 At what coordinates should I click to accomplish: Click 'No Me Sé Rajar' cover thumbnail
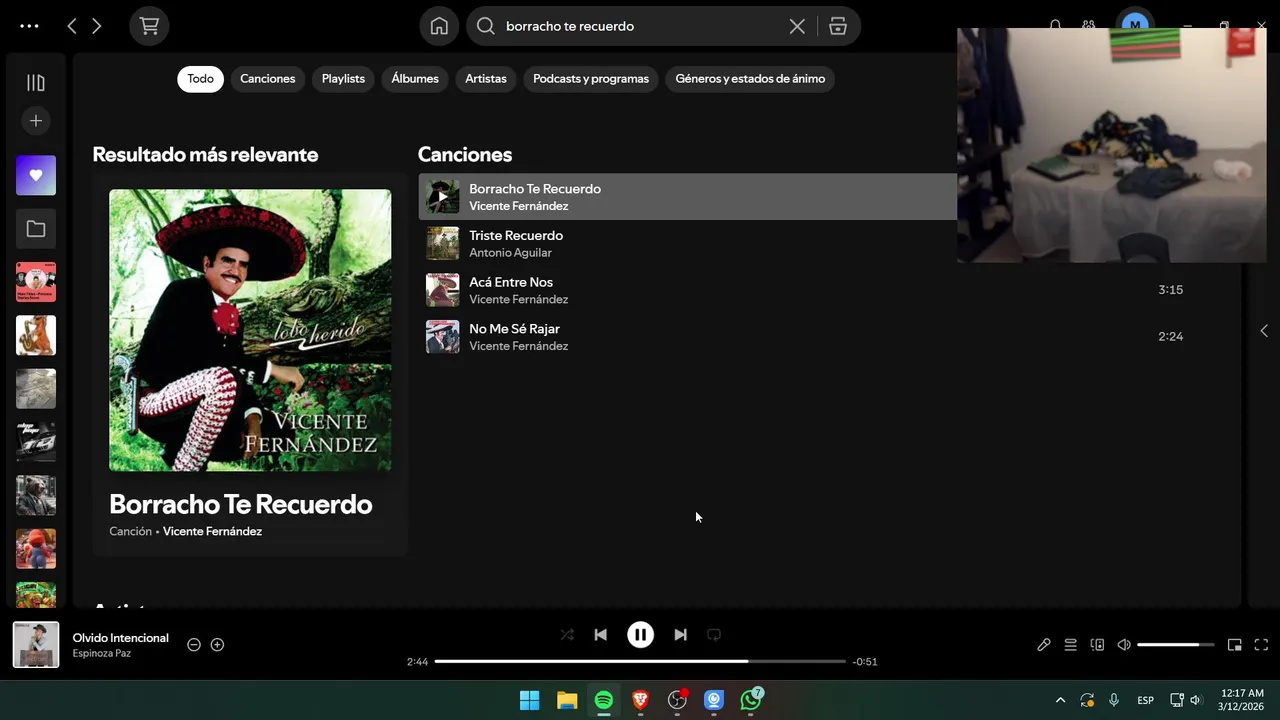click(x=443, y=337)
